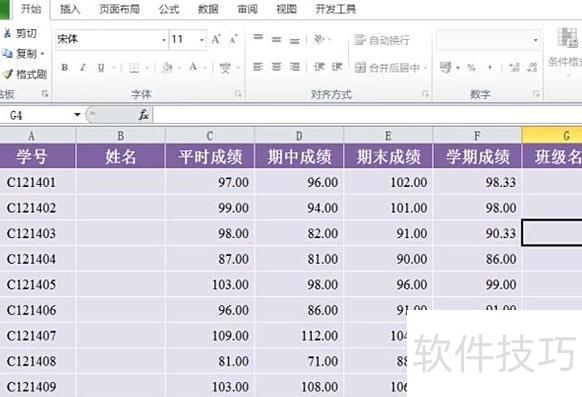Open the 数据 ribbon tab

tap(208, 9)
